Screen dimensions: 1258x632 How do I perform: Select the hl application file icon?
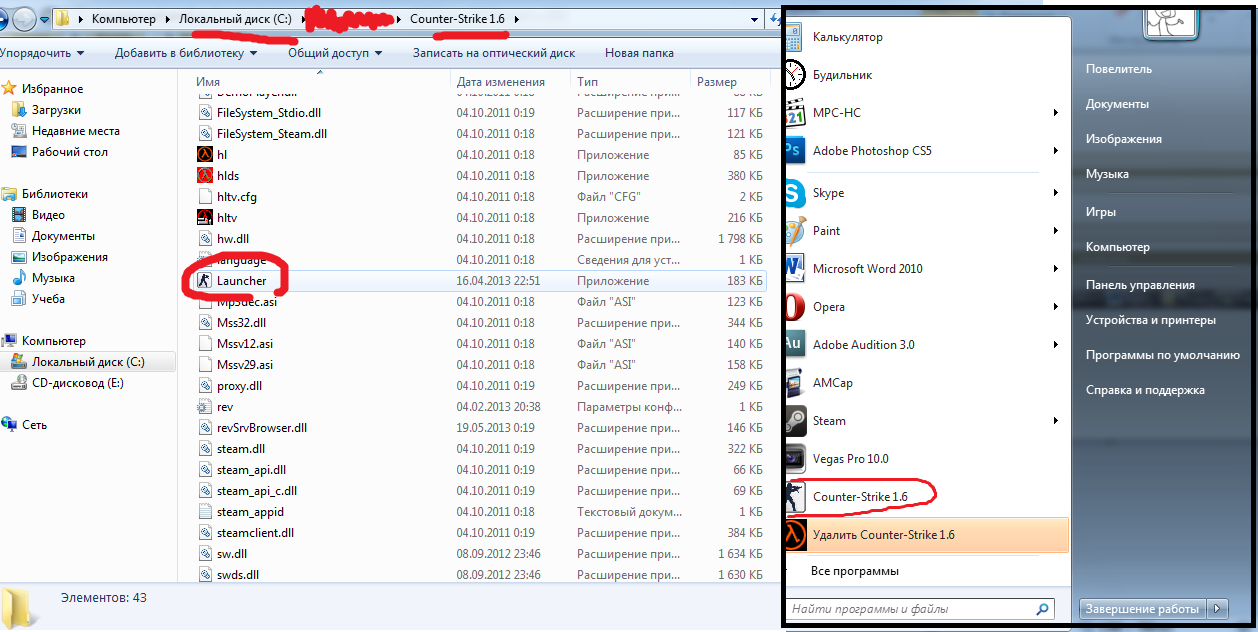point(205,155)
